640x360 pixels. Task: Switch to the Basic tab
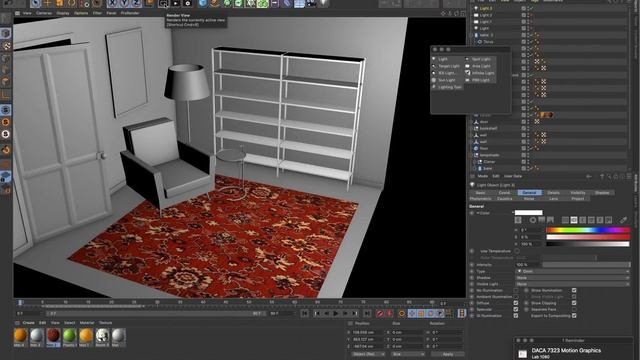pyautogui.click(x=481, y=193)
